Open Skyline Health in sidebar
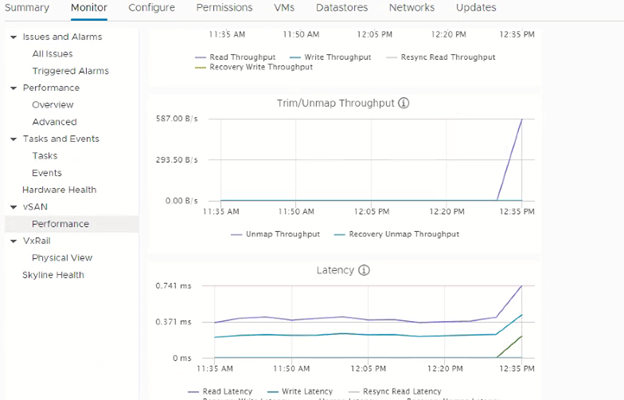Image resolution: width=624 pixels, height=400 pixels. point(53,275)
